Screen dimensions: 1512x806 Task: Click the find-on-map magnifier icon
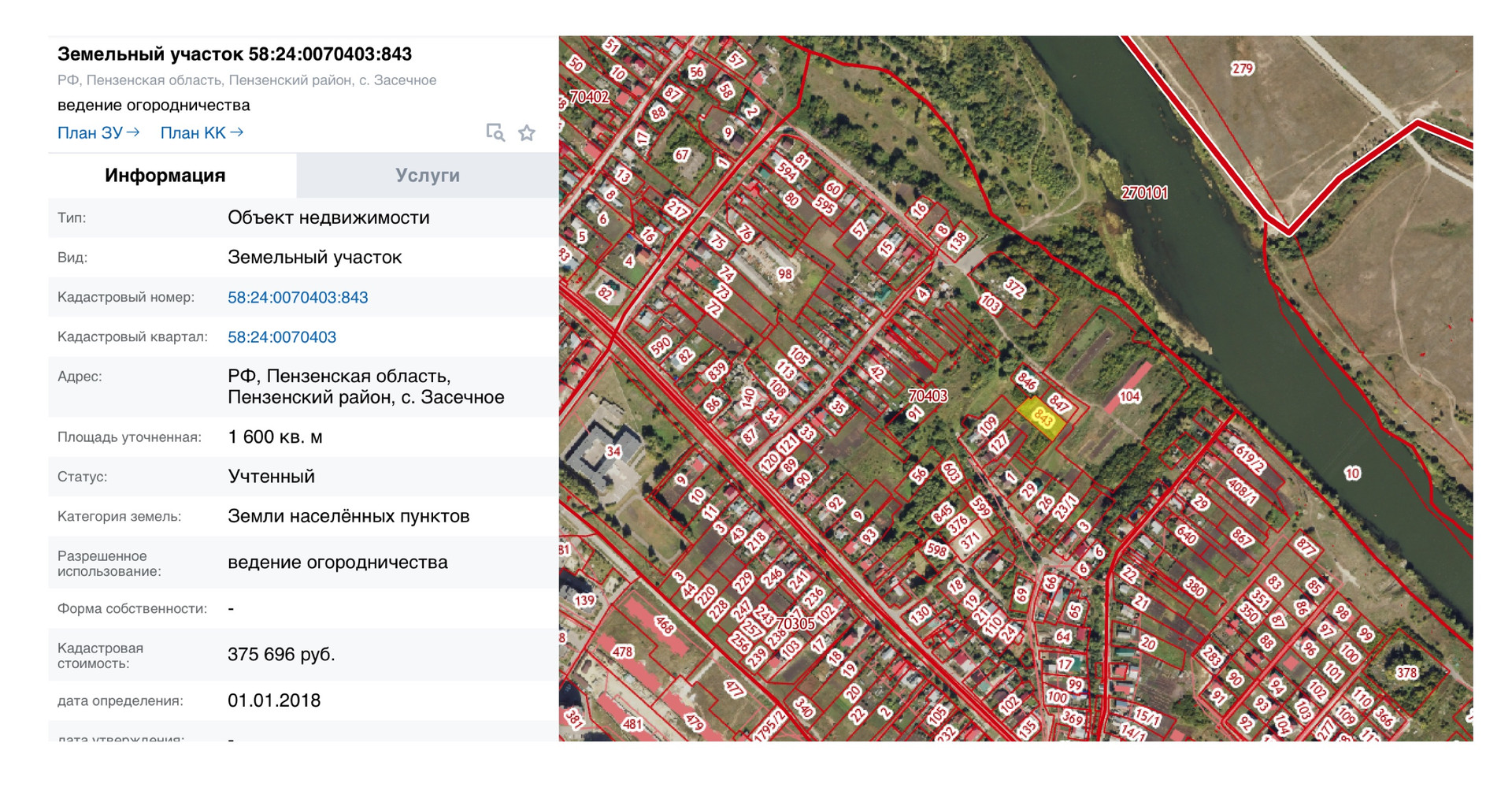(495, 132)
